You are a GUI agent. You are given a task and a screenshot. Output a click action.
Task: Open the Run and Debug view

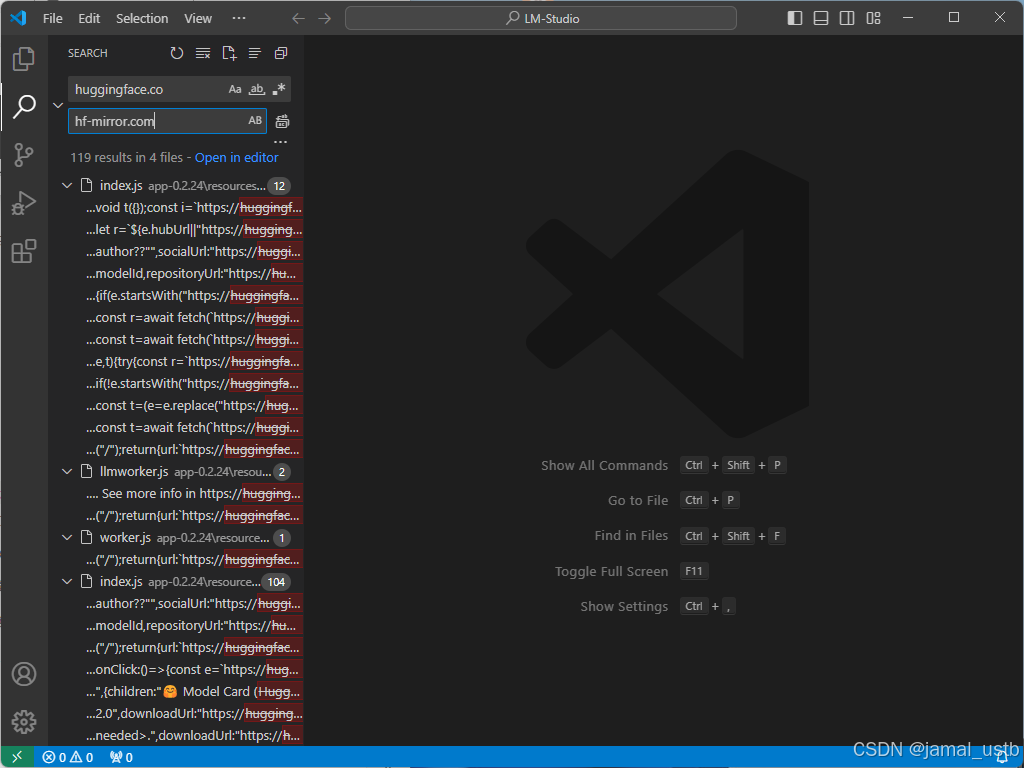point(23,203)
